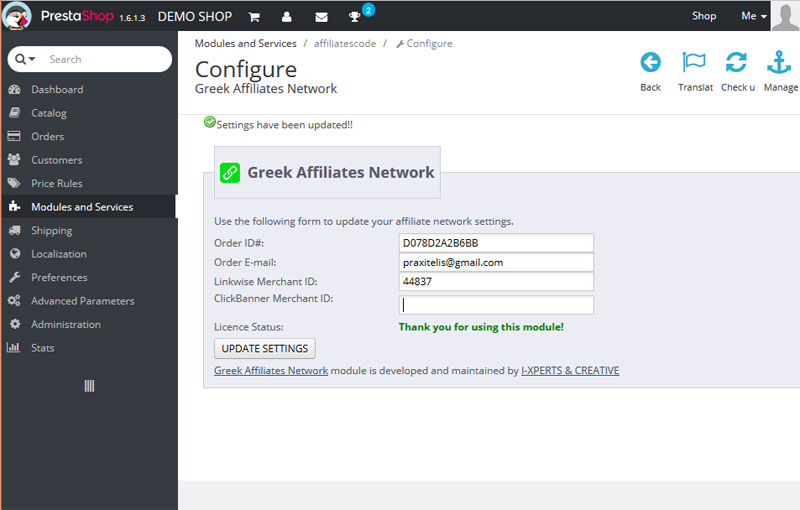Open the Me account dropdown
The height and width of the screenshot is (510, 800).
753,16
